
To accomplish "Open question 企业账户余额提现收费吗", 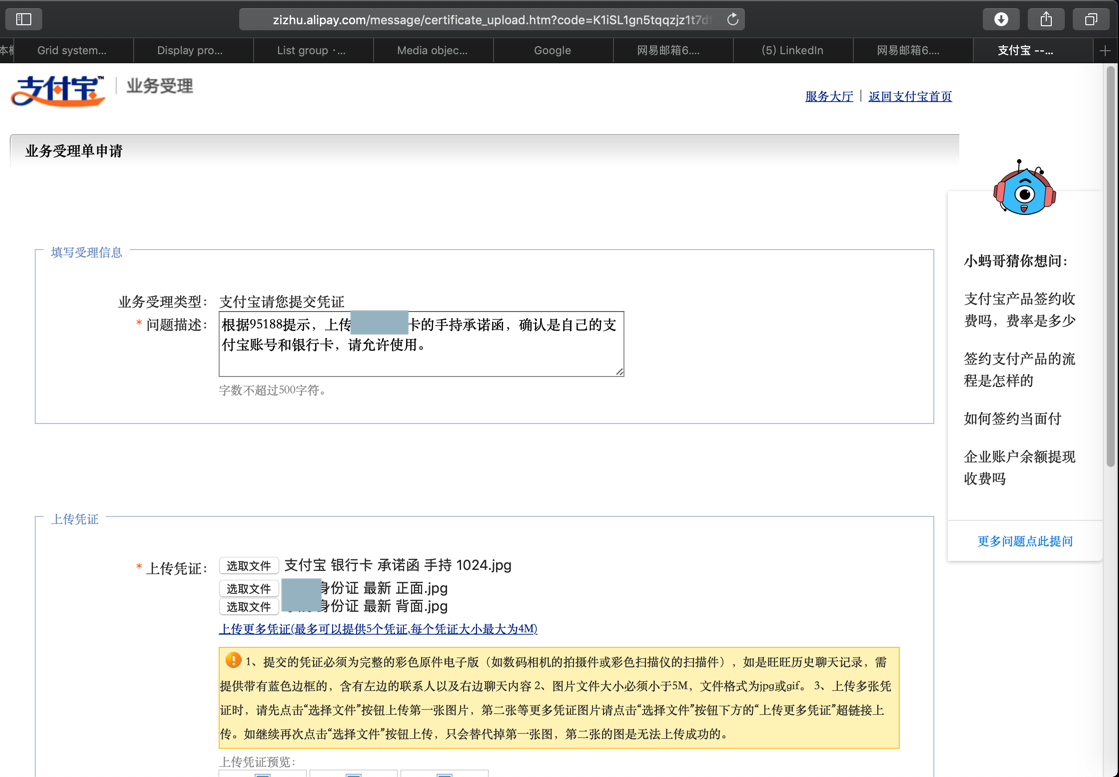I will 1019,467.
